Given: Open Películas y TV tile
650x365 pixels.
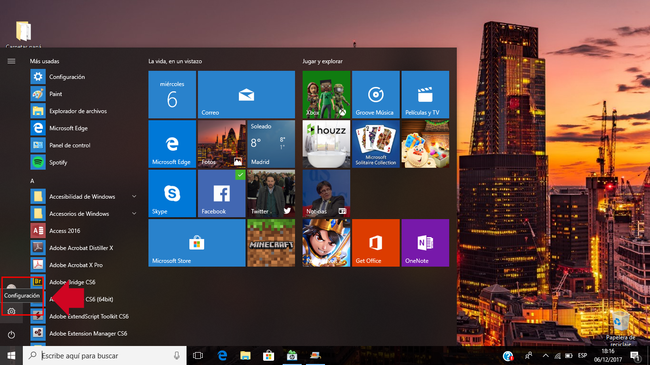Looking at the screenshot, I should click(425, 95).
